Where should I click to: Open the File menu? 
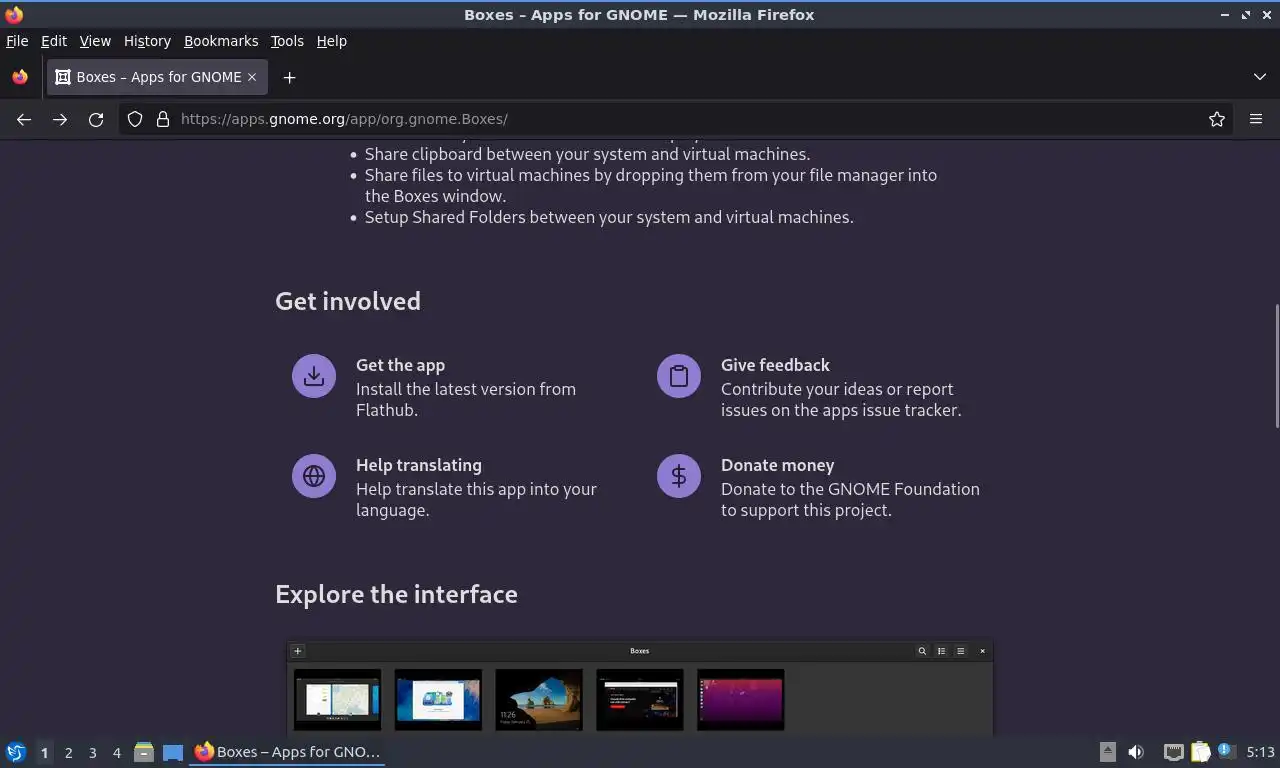click(x=17, y=41)
